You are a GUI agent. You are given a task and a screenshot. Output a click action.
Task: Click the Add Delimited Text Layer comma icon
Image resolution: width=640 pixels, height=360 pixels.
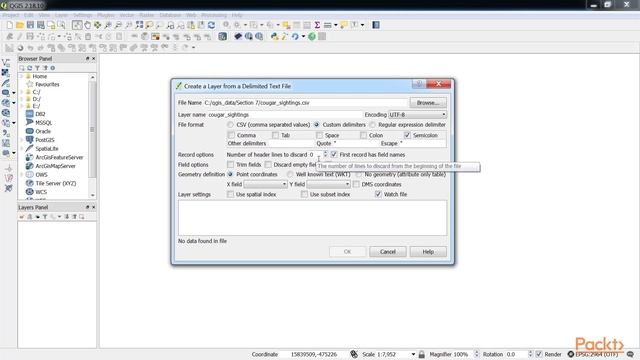tap(6, 133)
